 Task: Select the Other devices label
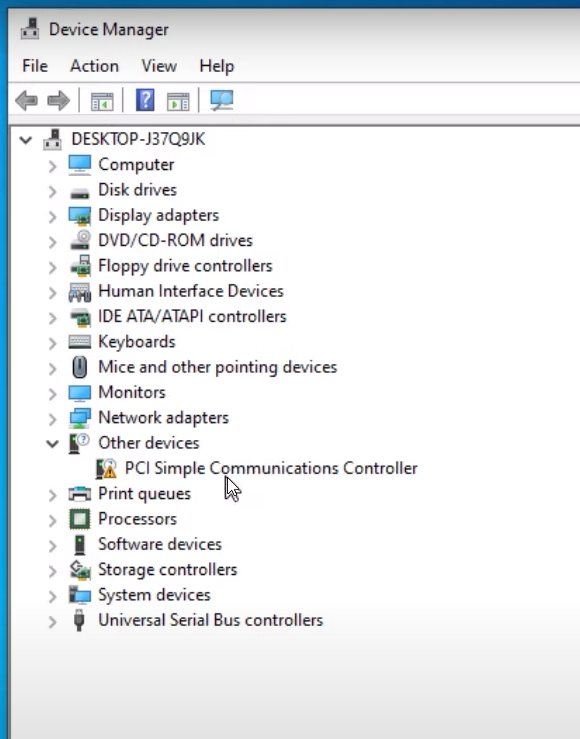[148, 443]
